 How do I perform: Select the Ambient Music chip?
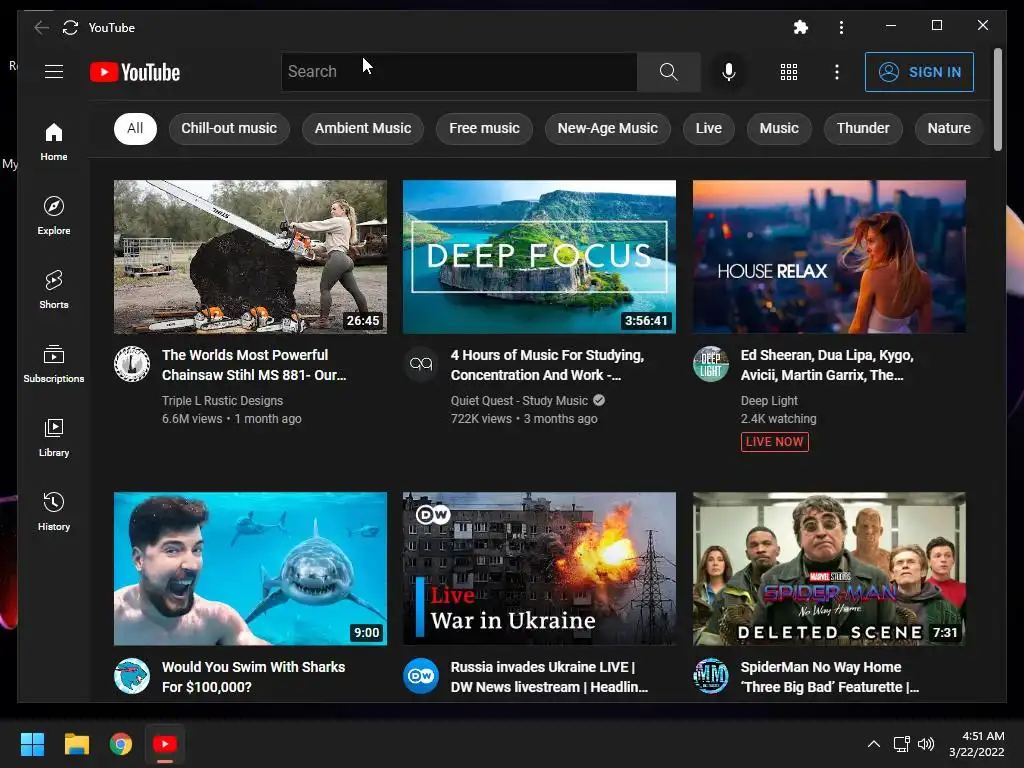coord(363,128)
